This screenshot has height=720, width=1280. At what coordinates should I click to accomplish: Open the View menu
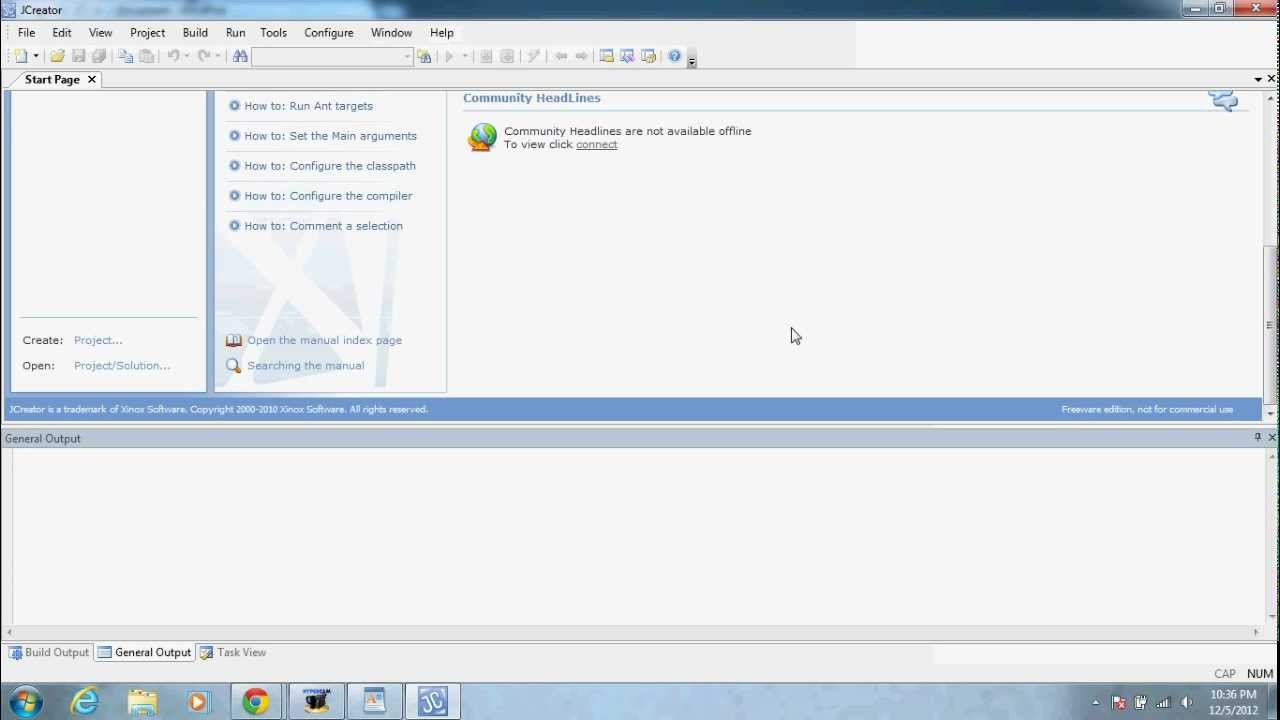101,33
